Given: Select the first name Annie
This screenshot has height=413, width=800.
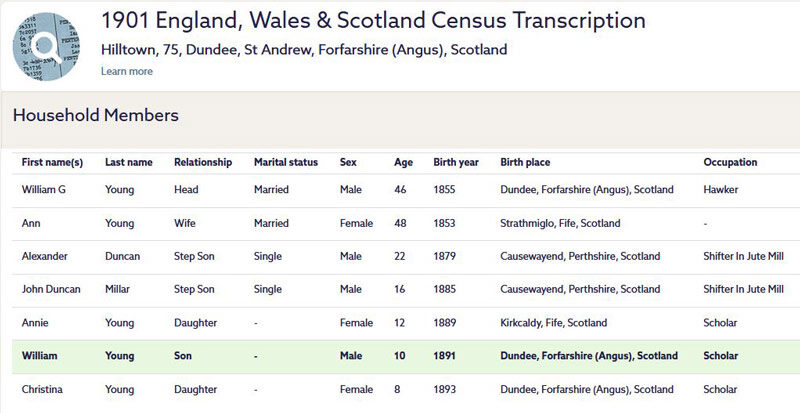Looking at the screenshot, I should tap(36, 323).
